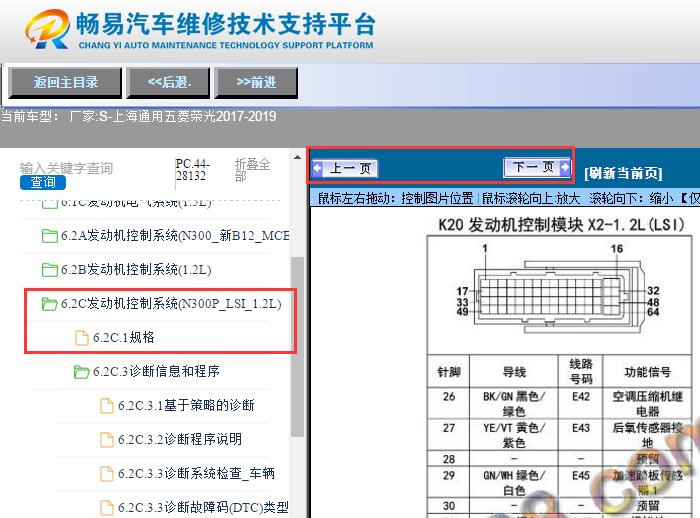Click the left arrow icon on 上一页
Viewport: 700px width, 518px height.
point(317,168)
